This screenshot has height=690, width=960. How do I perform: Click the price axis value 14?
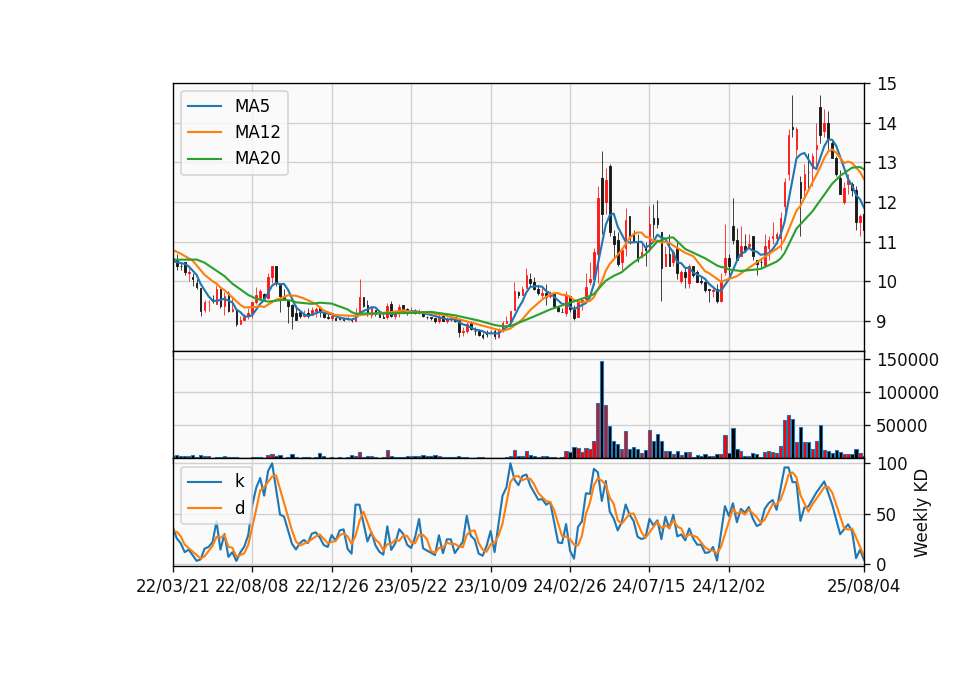[887, 124]
